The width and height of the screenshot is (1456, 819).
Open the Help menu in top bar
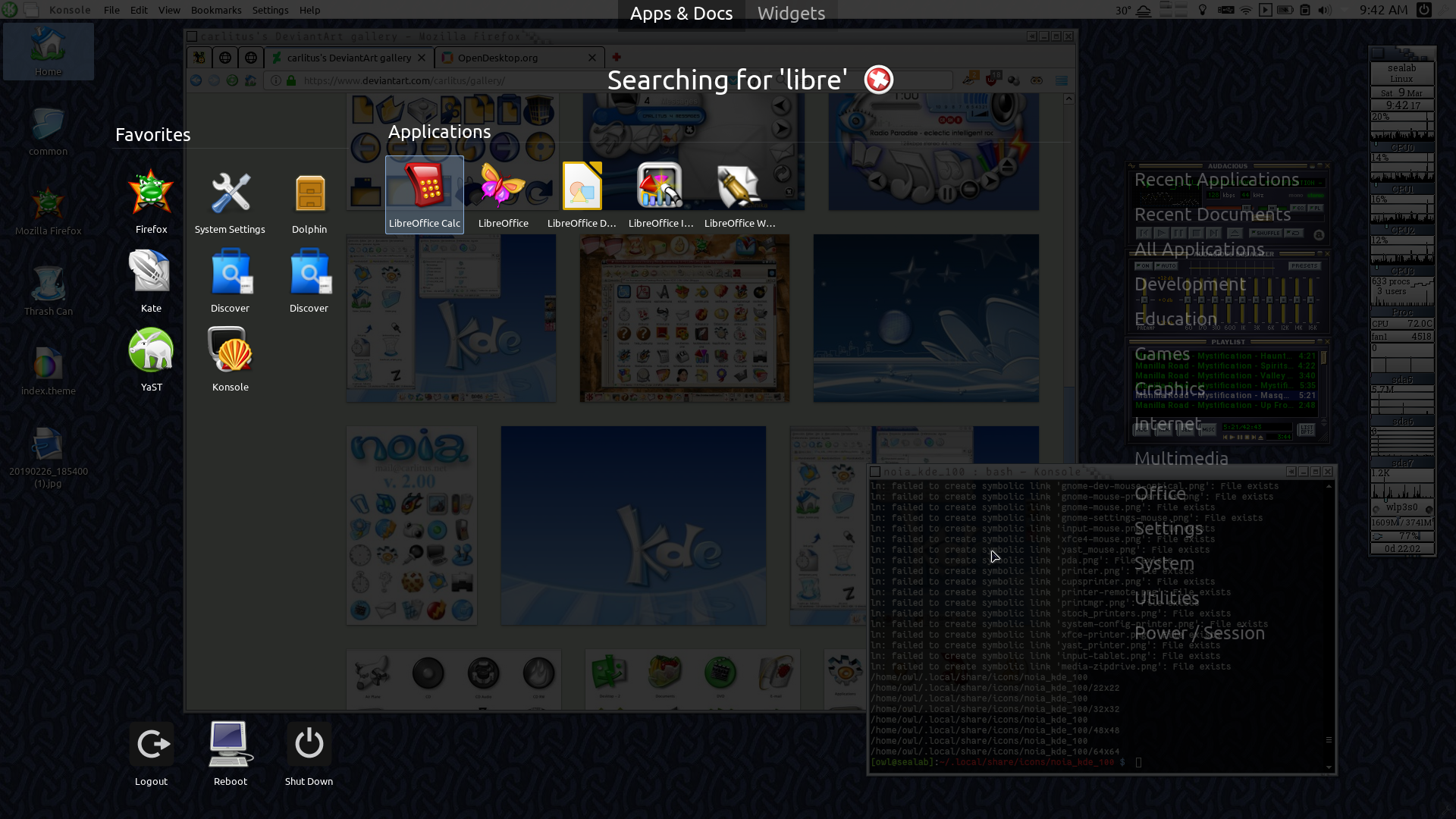tap(309, 10)
